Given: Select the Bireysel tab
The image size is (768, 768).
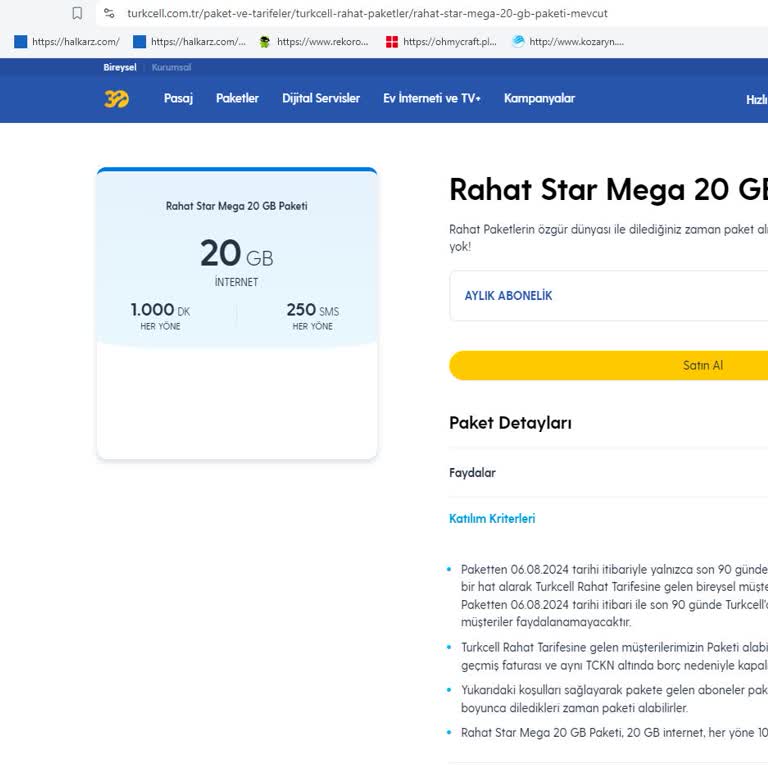Looking at the screenshot, I should pyautogui.click(x=120, y=68).
